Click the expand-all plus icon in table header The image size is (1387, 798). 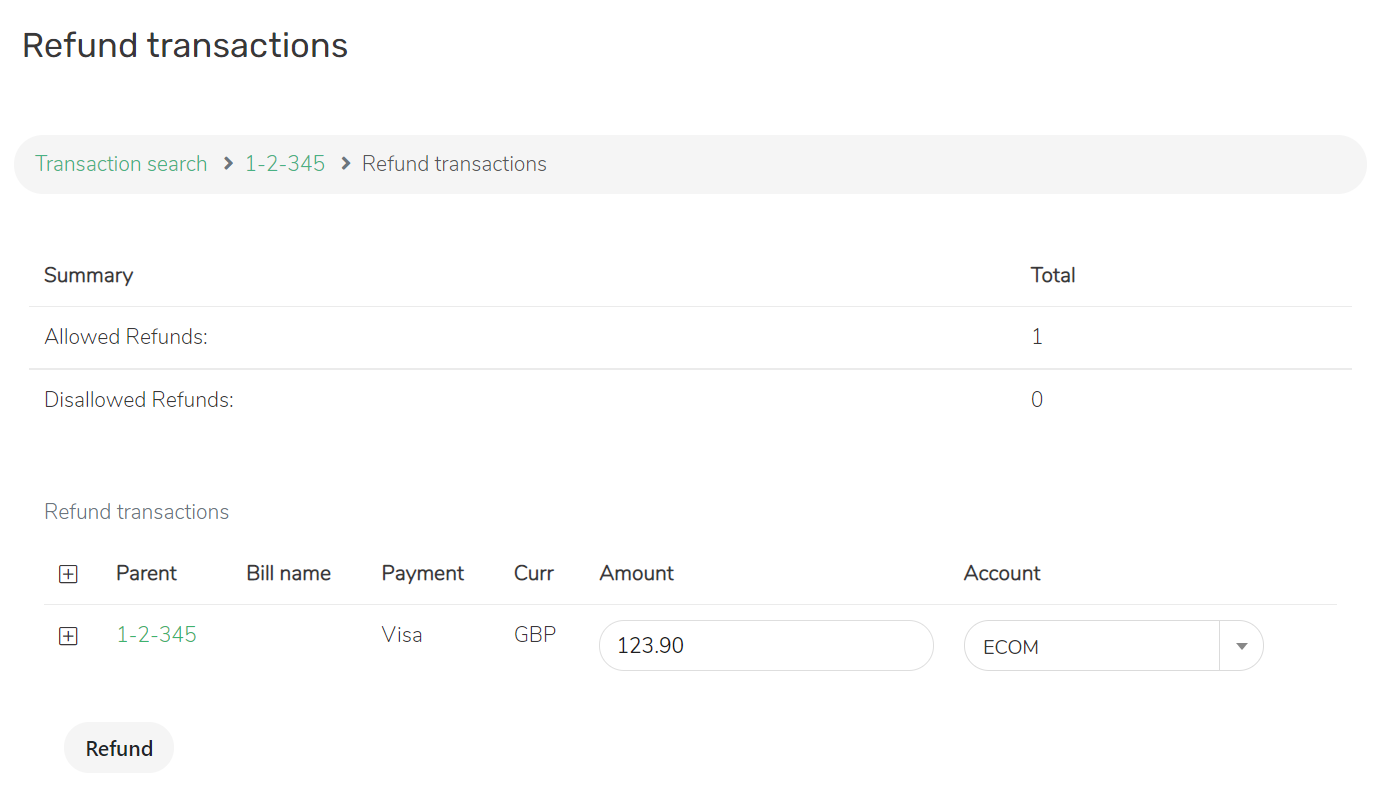[68, 574]
